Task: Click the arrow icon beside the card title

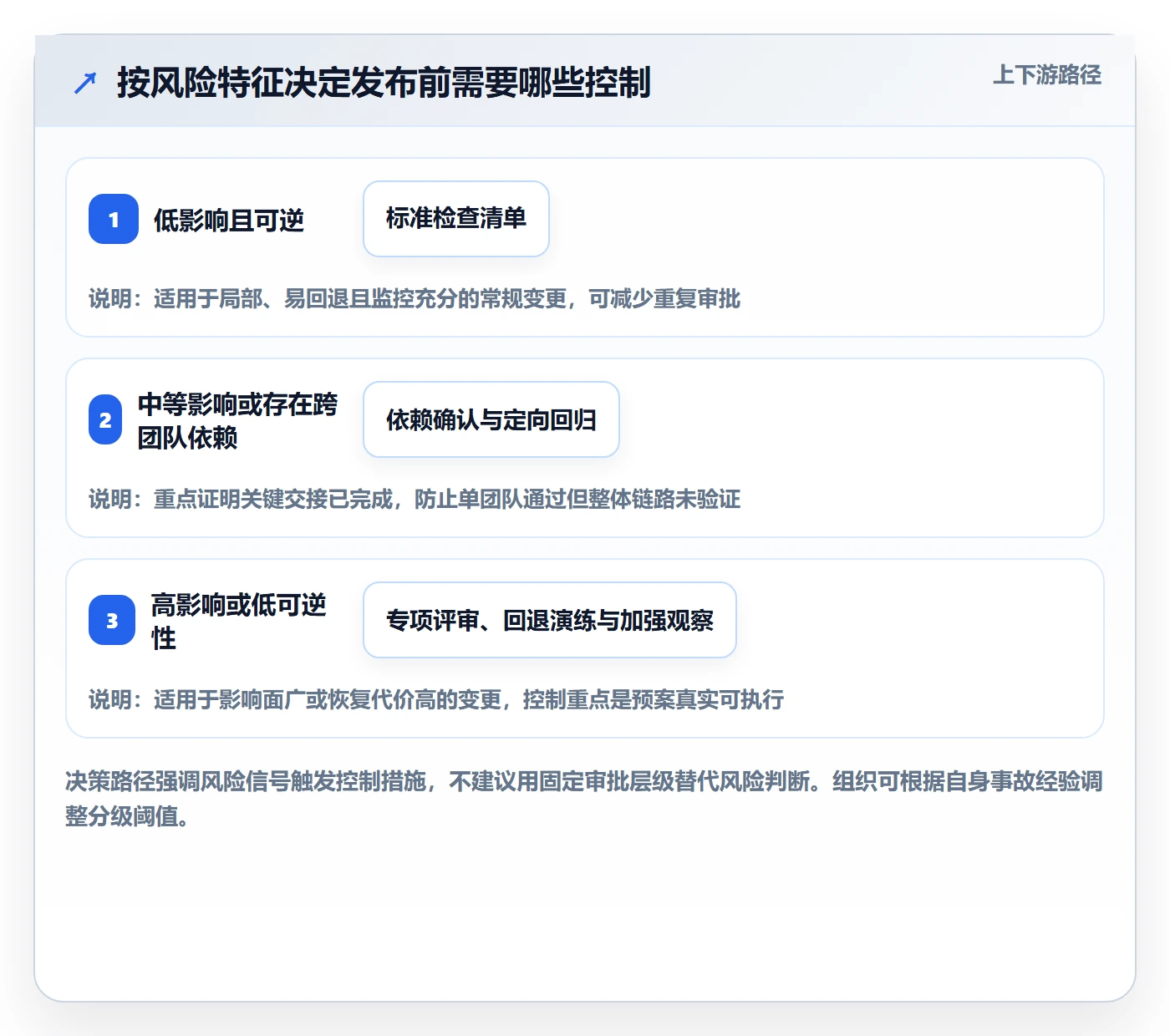Action: click(x=85, y=83)
